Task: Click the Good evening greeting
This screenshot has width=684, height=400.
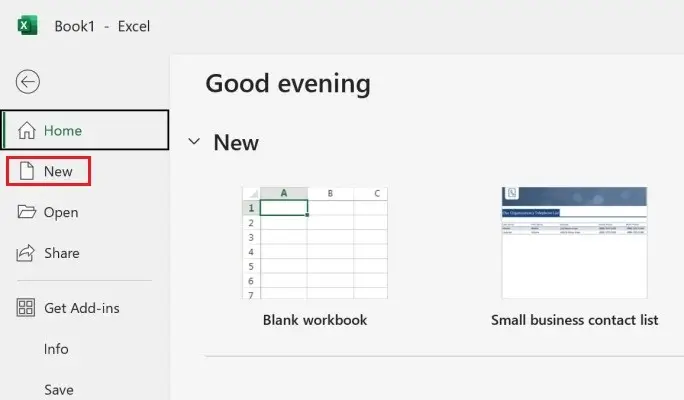Action: point(288,84)
